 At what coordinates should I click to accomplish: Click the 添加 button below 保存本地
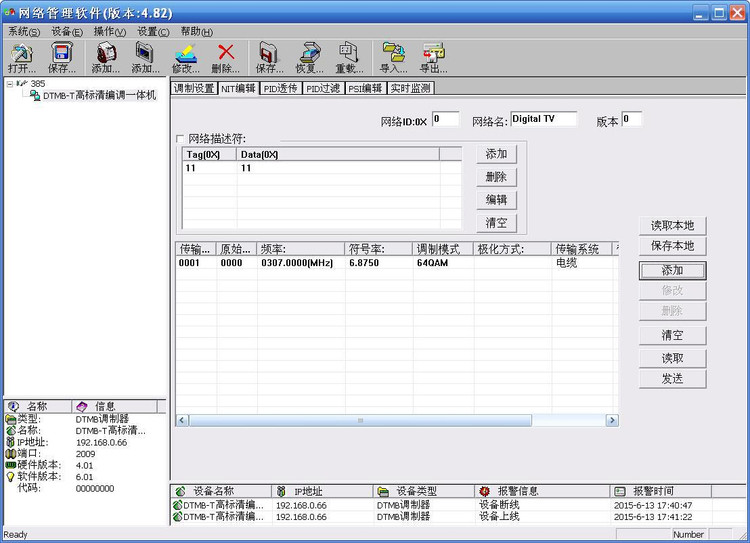pos(672,270)
